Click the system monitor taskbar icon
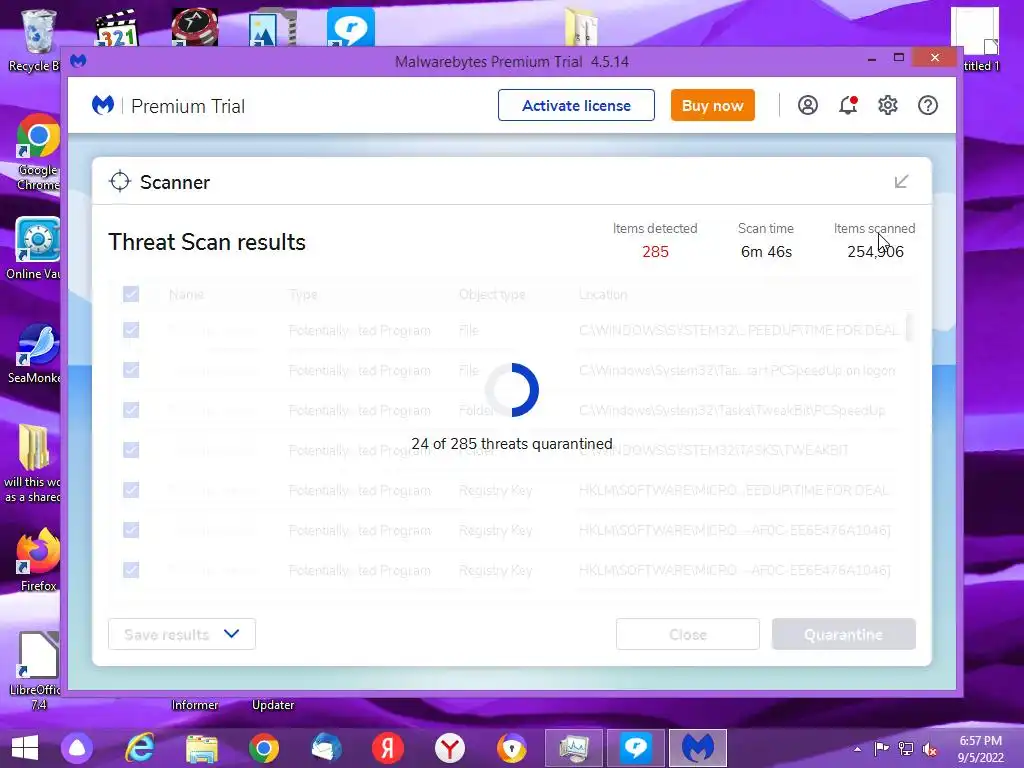1024x768 pixels. [x=573, y=748]
